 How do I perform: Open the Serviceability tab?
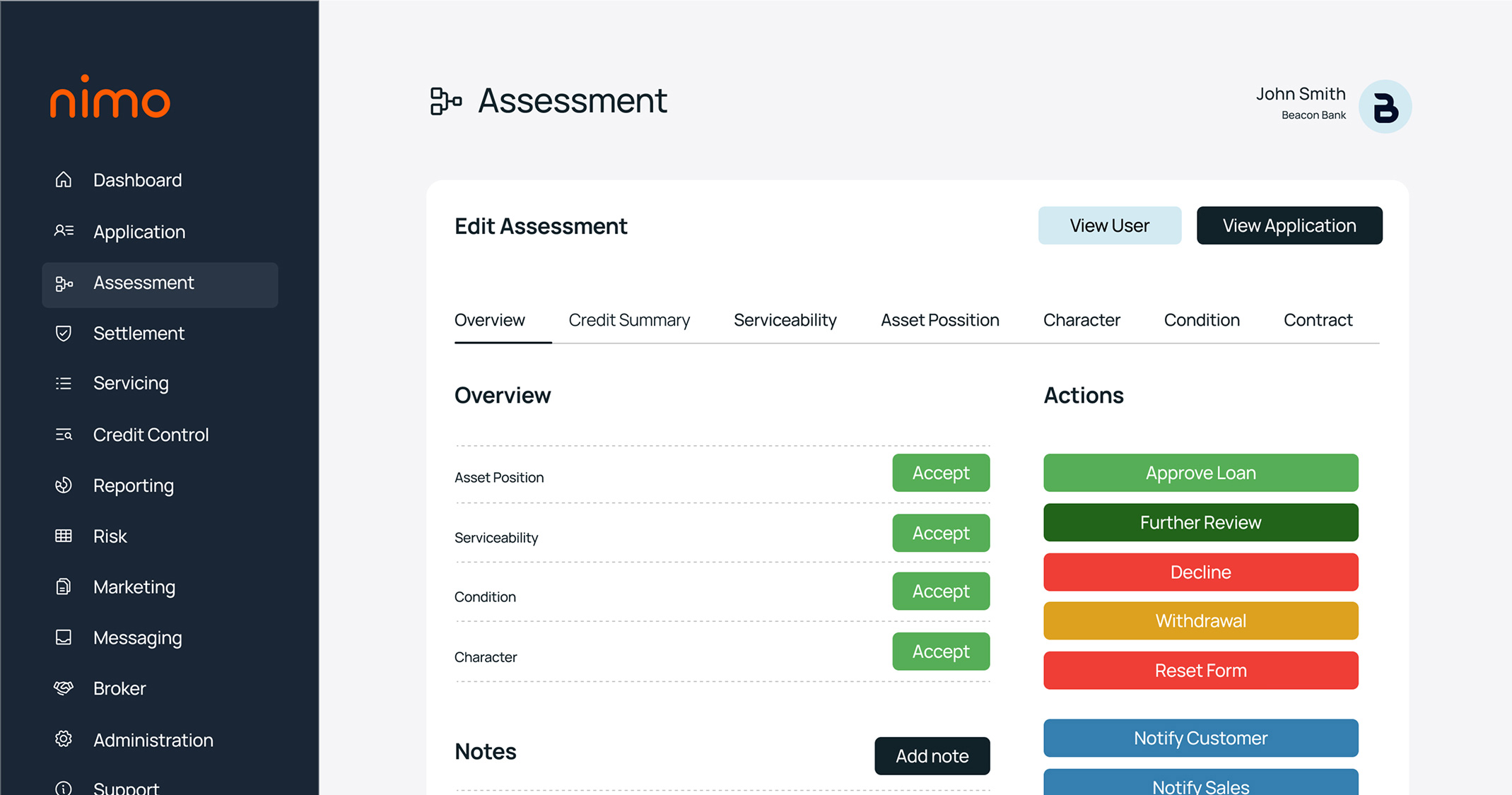(785, 320)
